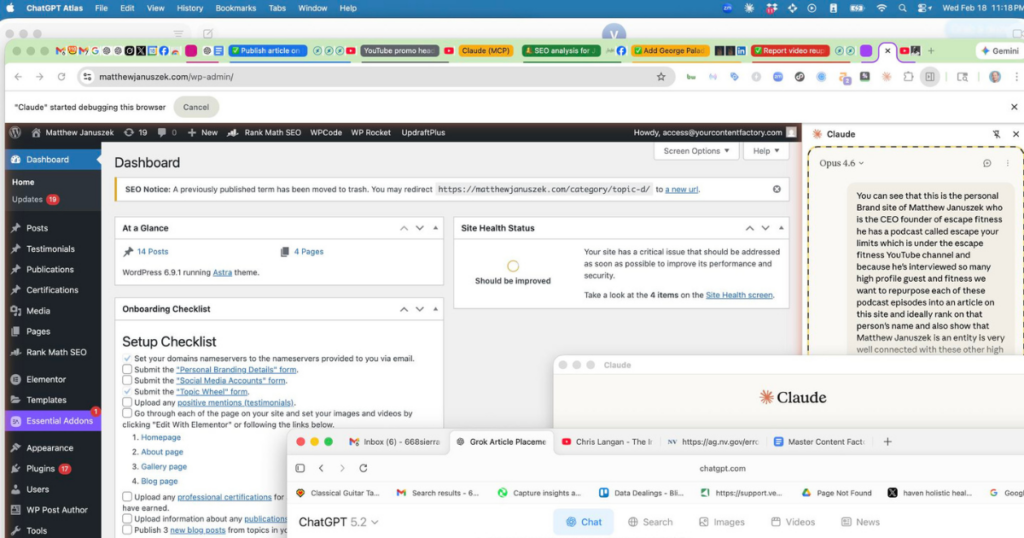Screen dimensions: 1024x538
Task: Open Appearance settings
Action: [50, 448]
